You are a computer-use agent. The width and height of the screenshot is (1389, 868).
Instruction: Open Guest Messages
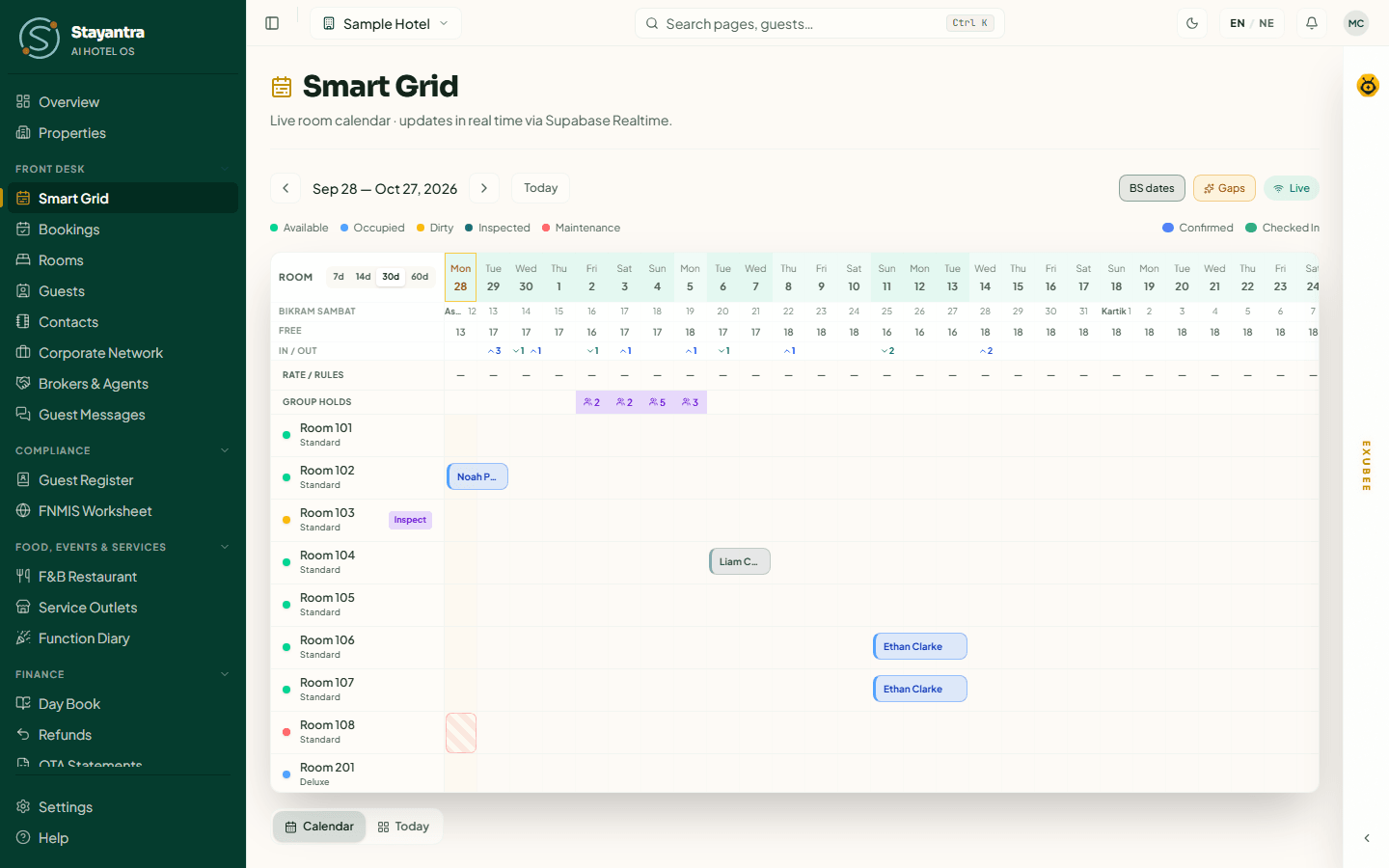click(123, 415)
